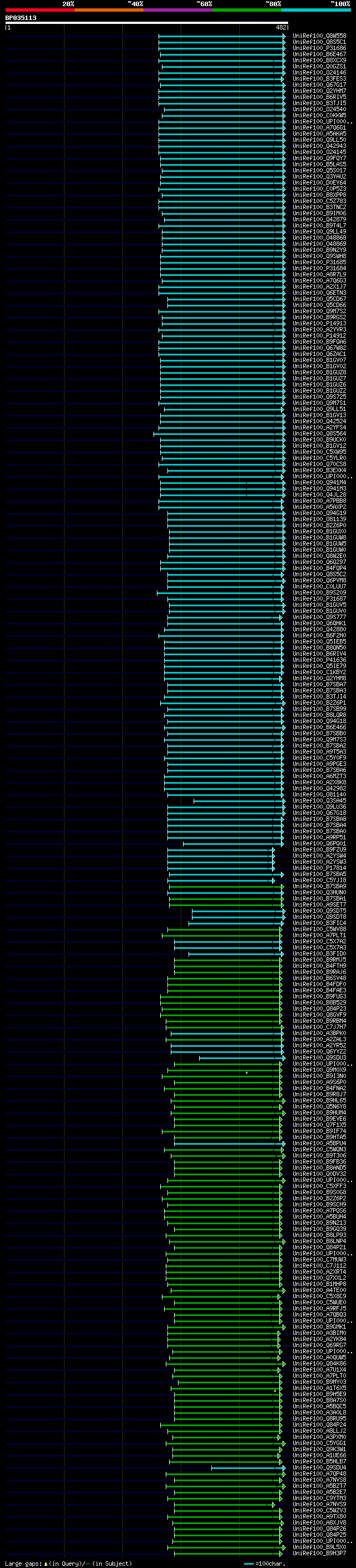Click the orange ~40% identity legend segment

(109, 10)
